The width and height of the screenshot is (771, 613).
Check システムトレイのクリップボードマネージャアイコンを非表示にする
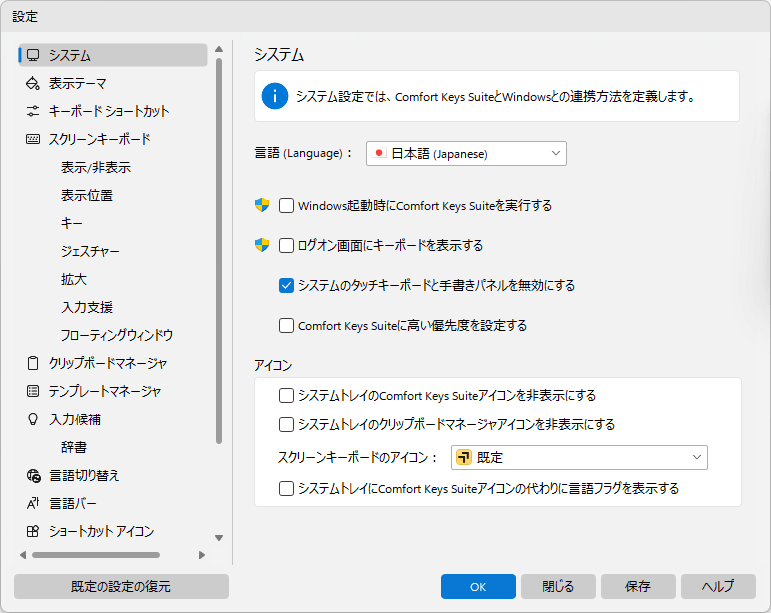pos(286,424)
